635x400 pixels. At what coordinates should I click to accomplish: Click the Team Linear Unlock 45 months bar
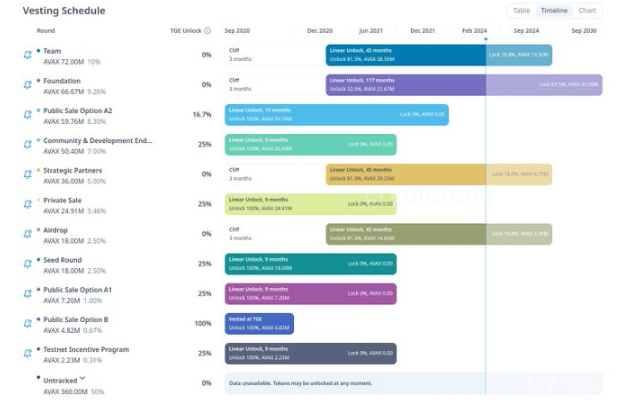405,55
